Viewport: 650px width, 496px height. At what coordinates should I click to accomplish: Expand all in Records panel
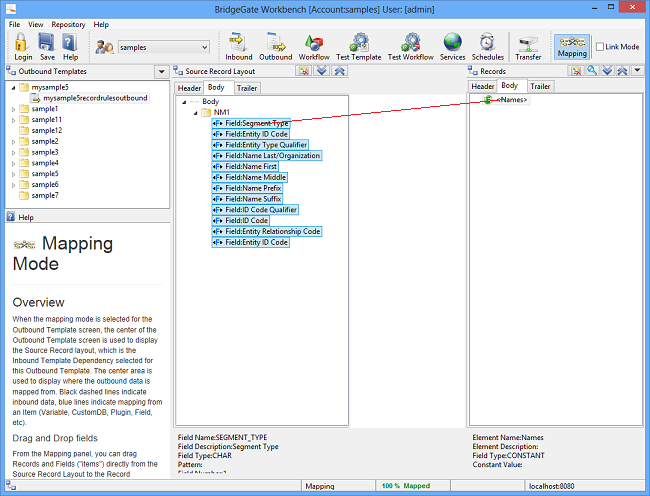(x=607, y=71)
